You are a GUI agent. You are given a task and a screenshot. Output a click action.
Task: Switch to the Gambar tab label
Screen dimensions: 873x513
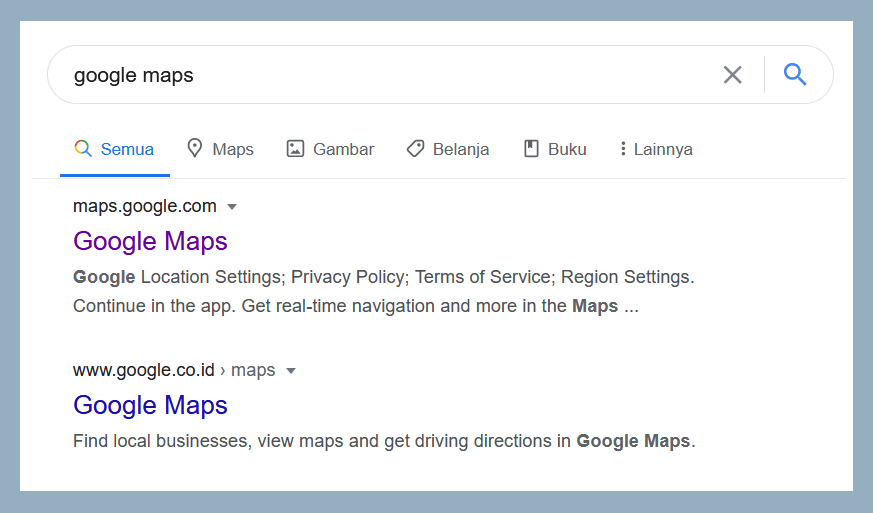point(344,149)
